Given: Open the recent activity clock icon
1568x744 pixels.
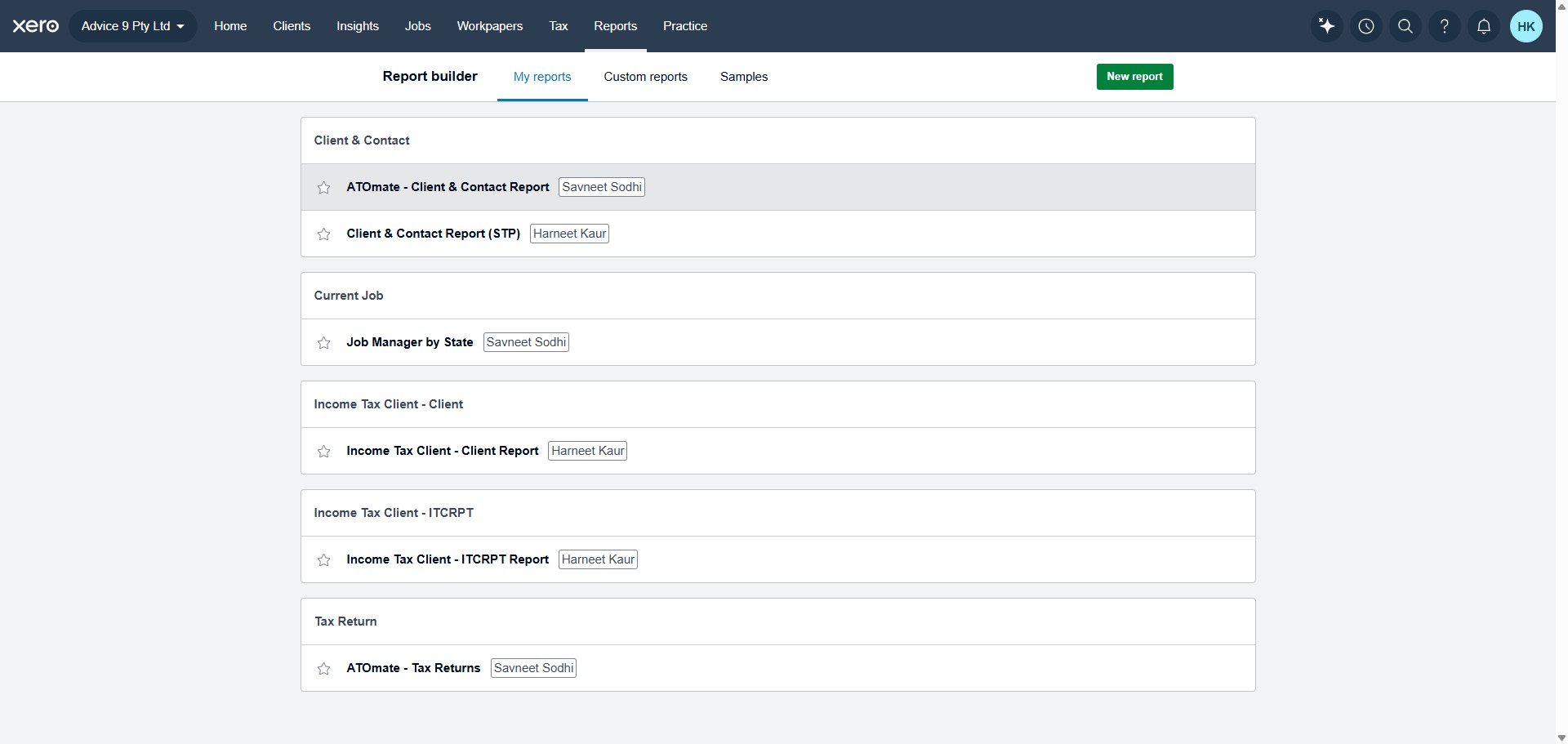Looking at the screenshot, I should [1366, 26].
